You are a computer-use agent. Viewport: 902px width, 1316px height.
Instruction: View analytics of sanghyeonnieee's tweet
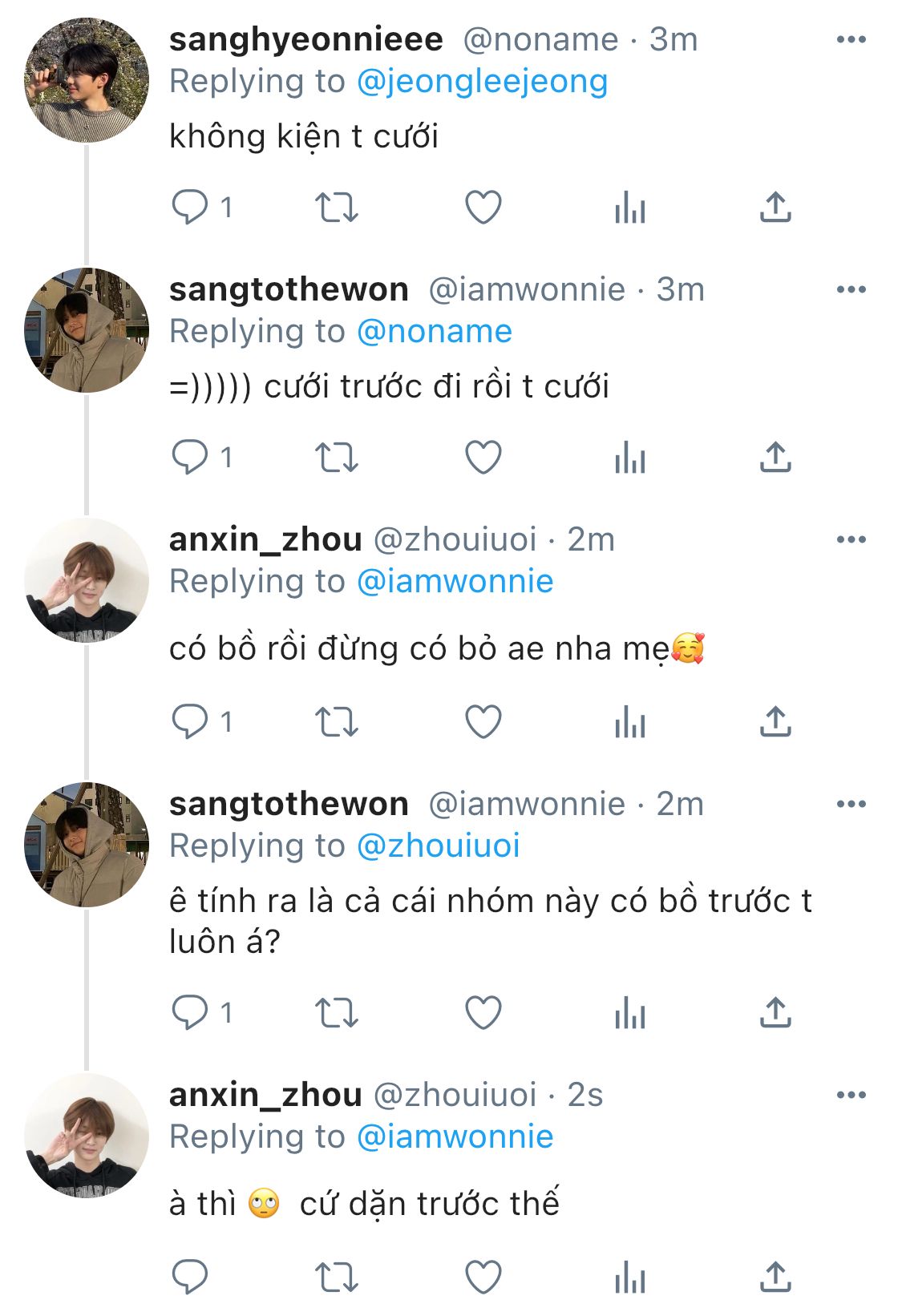[630, 208]
